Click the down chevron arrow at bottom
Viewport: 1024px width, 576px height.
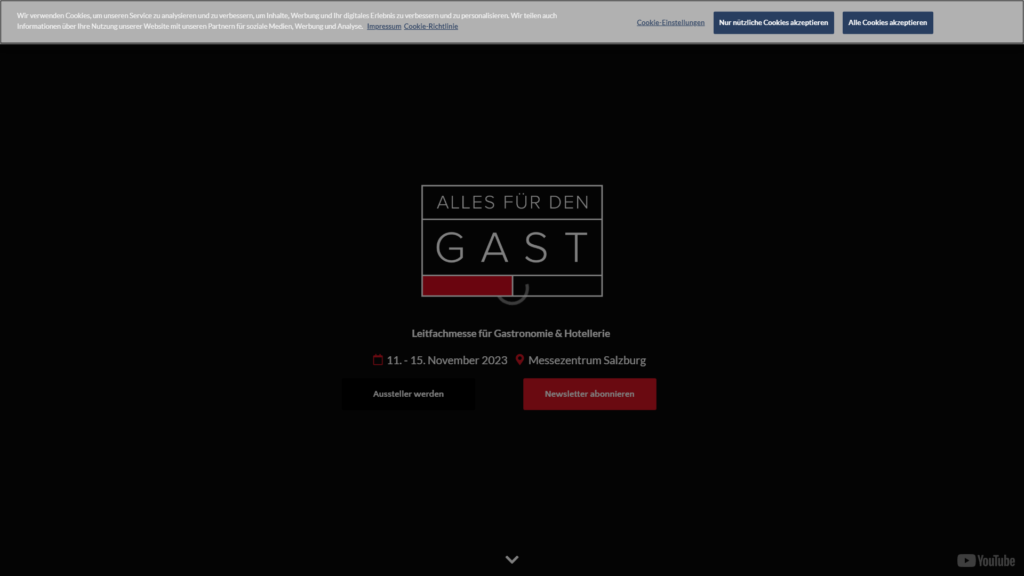(512, 560)
